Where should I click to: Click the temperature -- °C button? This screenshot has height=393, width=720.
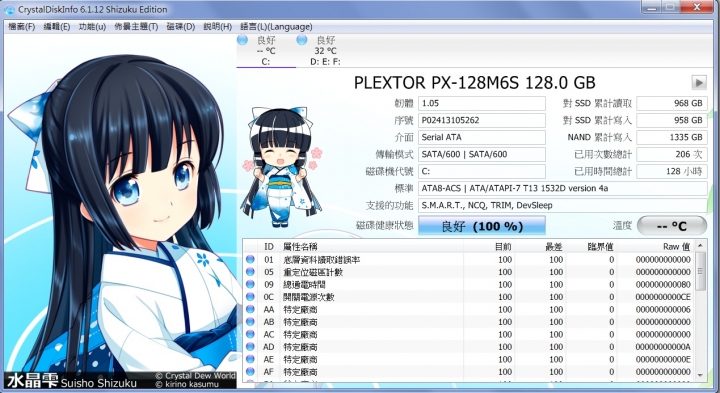pyautogui.click(x=671, y=226)
